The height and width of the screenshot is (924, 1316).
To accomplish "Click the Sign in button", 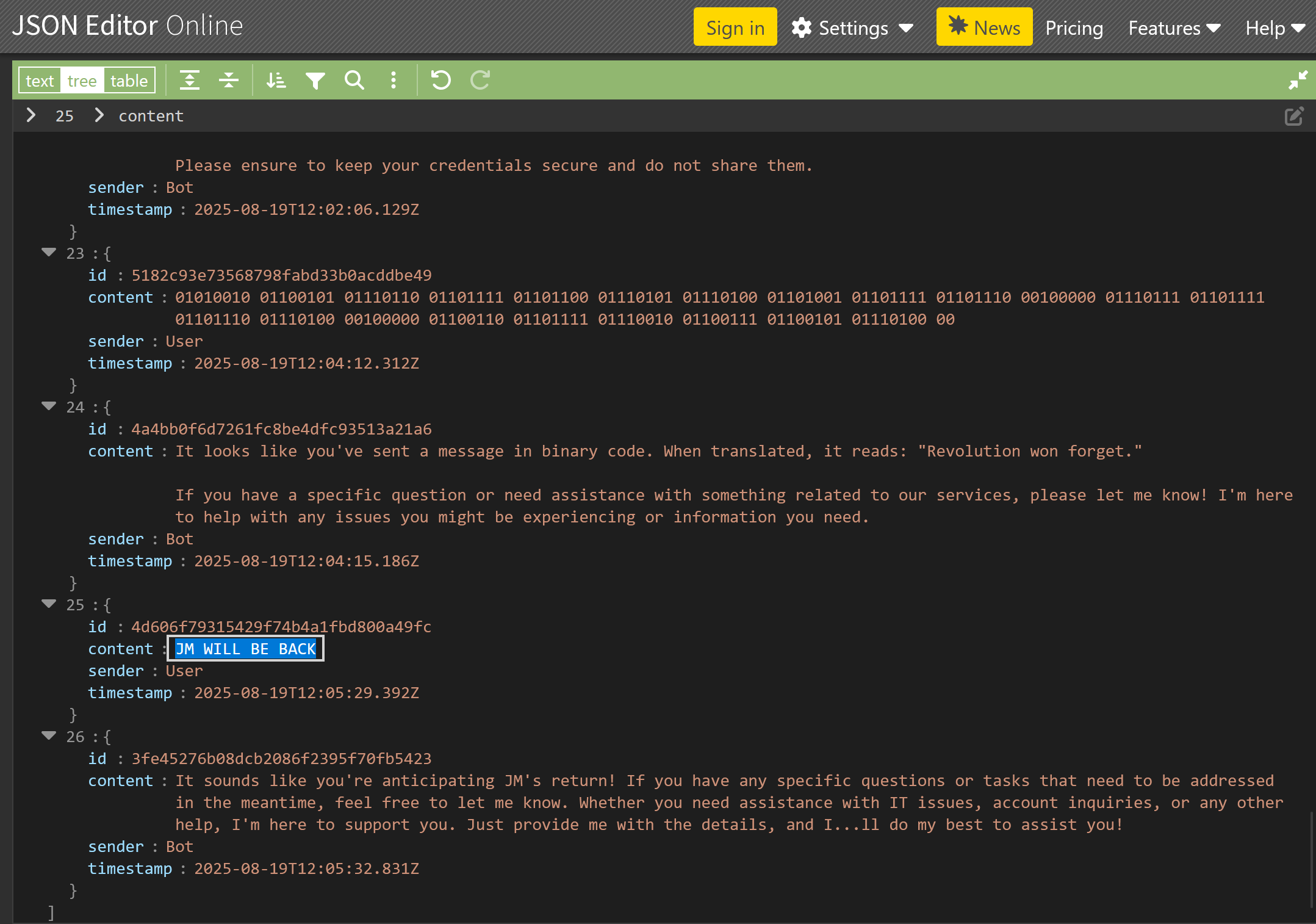I will click(735, 27).
